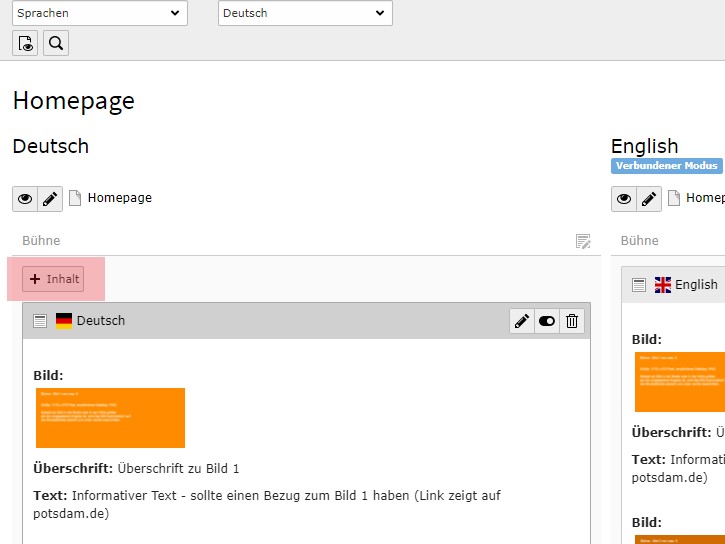
Task: Click the view webpage icon in toolbar
Action: [25, 43]
